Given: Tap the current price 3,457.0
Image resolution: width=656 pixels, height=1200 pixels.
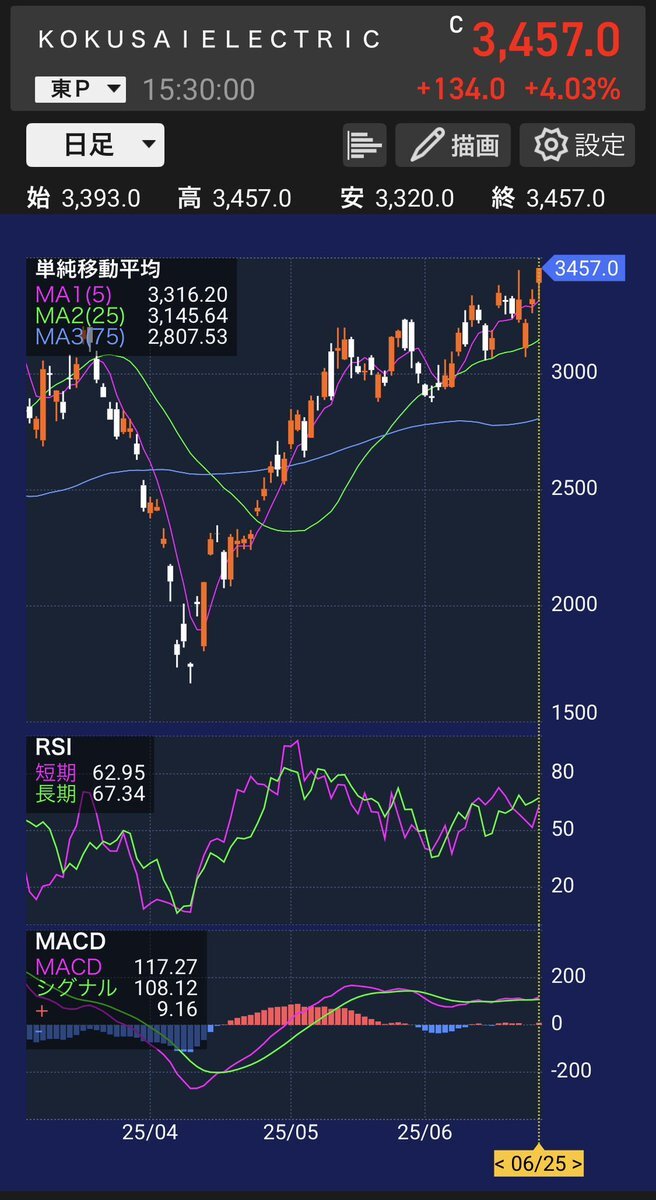Looking at the screenshot, I should [x=546, y=41].
